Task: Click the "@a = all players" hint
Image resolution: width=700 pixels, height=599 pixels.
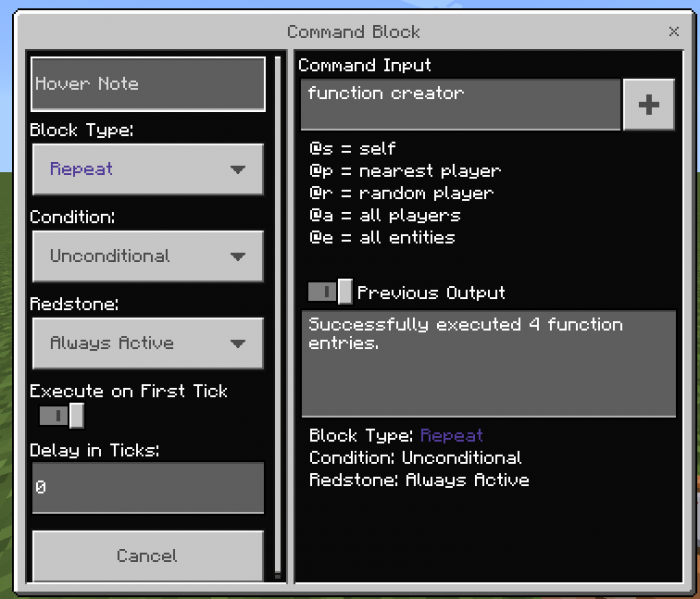Action: tap(385, 215)
